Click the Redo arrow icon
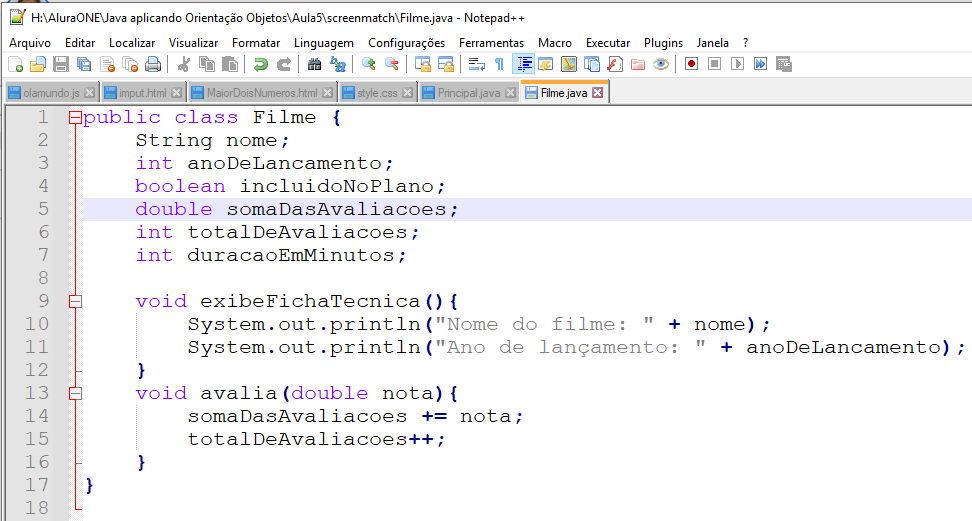The image size is (972, 521). [283, 64]
